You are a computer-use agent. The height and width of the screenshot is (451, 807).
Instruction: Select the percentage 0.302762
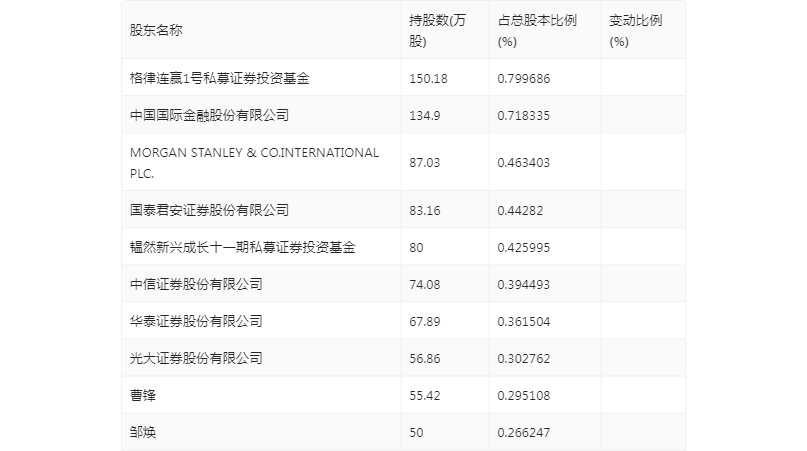point(523,359)
